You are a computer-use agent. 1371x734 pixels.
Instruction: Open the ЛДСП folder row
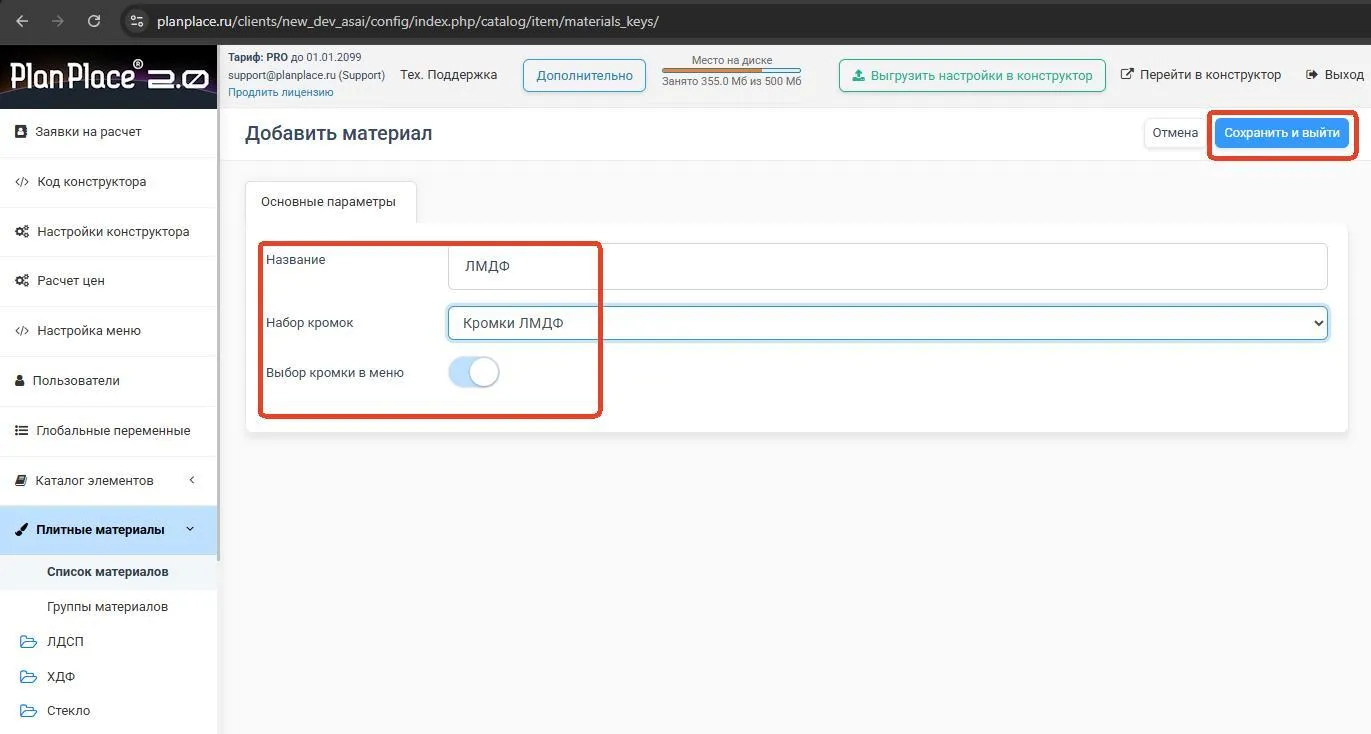coord(108,642)
